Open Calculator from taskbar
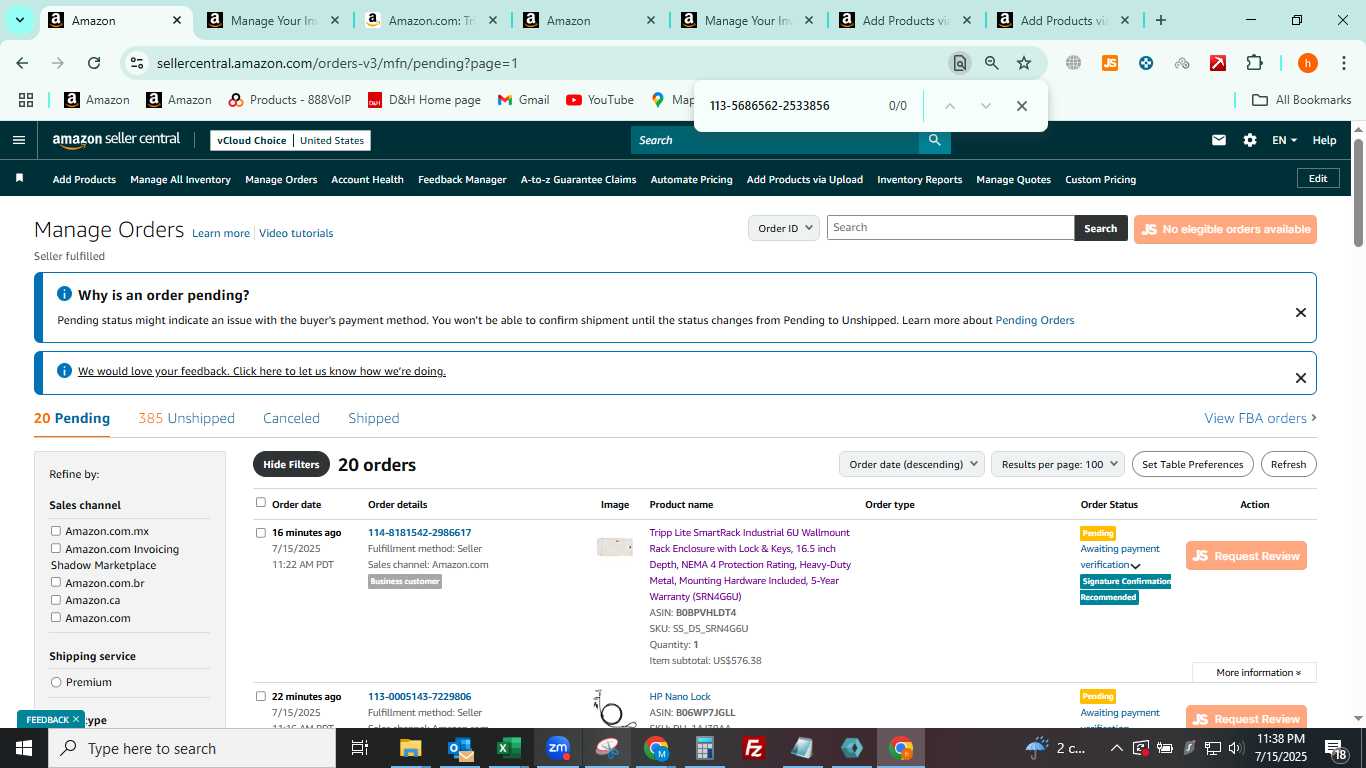The height and width of the screenshot is (768, 1366). tap(705, 748)
